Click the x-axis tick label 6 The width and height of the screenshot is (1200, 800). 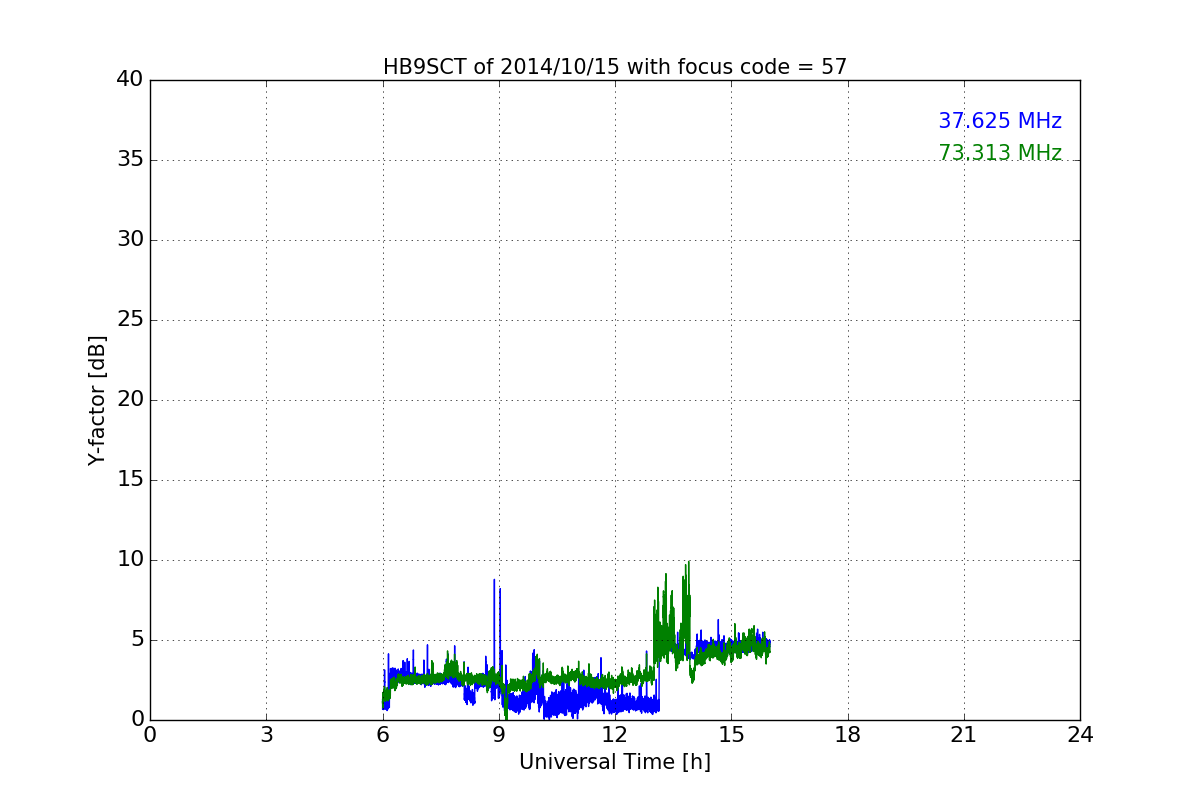383,734
